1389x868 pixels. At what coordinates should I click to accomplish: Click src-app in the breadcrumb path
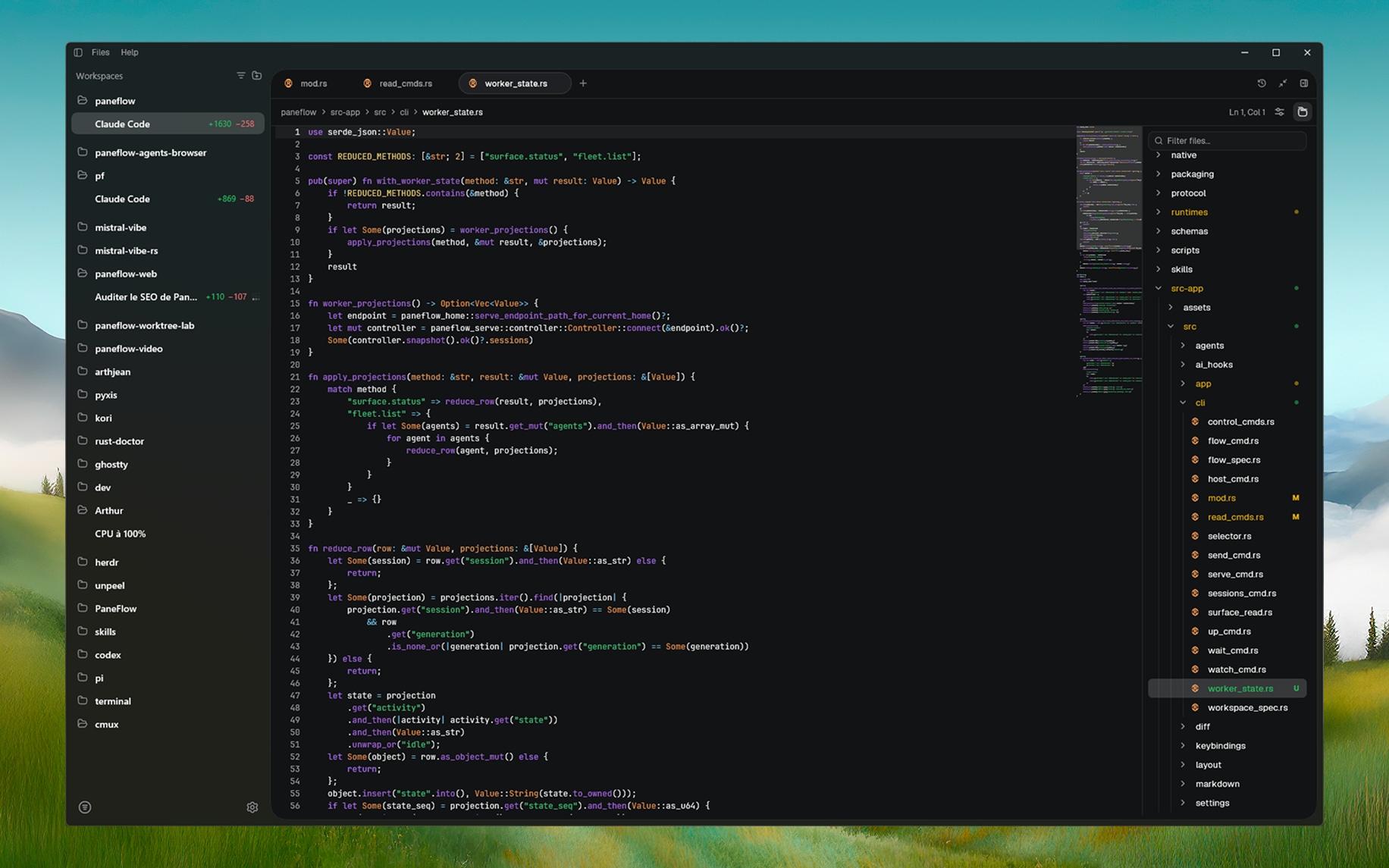[345, 112]
